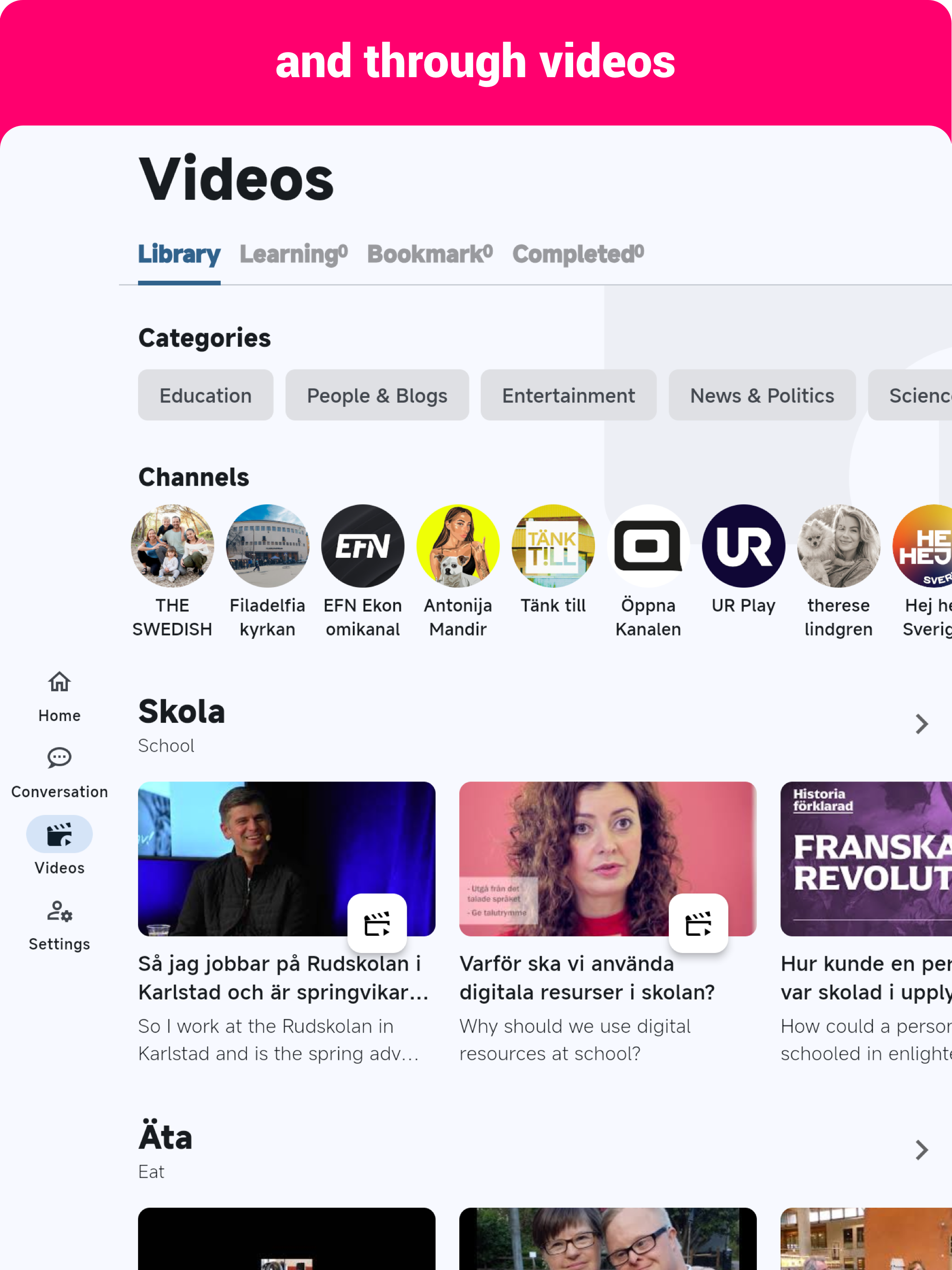Click title "Varför ska vi använda digitala resurser"

[587, 979]
